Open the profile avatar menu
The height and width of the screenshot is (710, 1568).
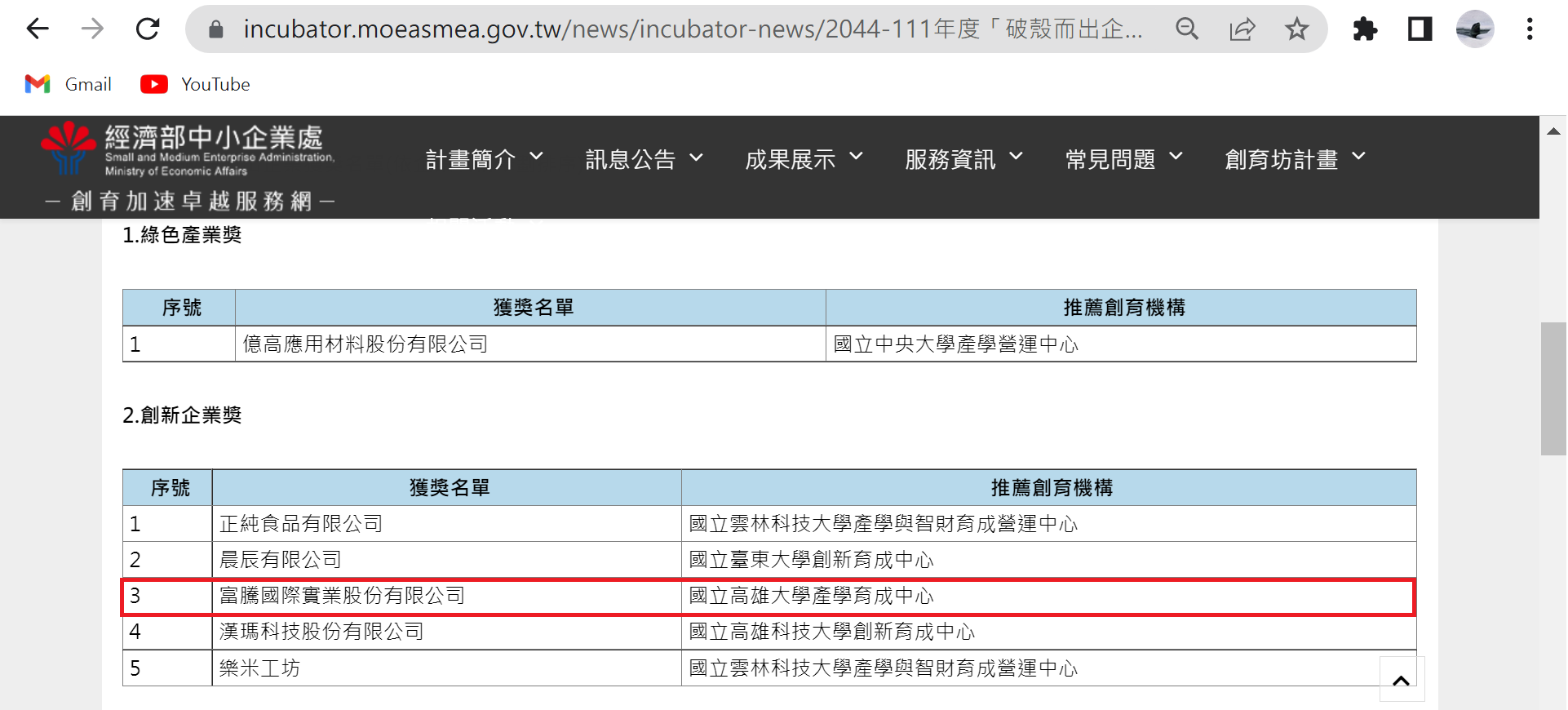pos(1475,29)
